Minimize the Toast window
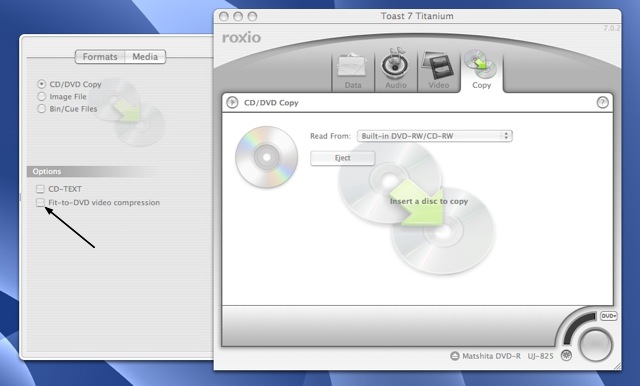Viewport: 640px width, 386px height. pyautogui.click(x=238, y=16)
